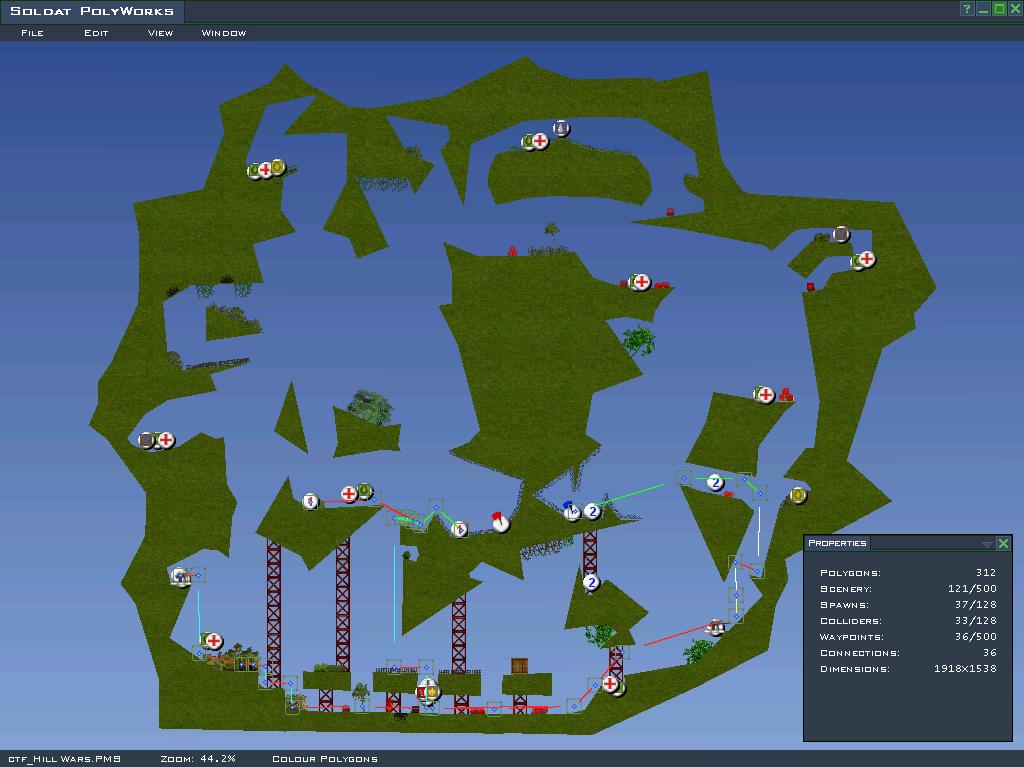This screenshot has height=767, width=1024.
Task: Select the medkit spawn at the tunnel bottom right
Action: [x=610, y=684]
